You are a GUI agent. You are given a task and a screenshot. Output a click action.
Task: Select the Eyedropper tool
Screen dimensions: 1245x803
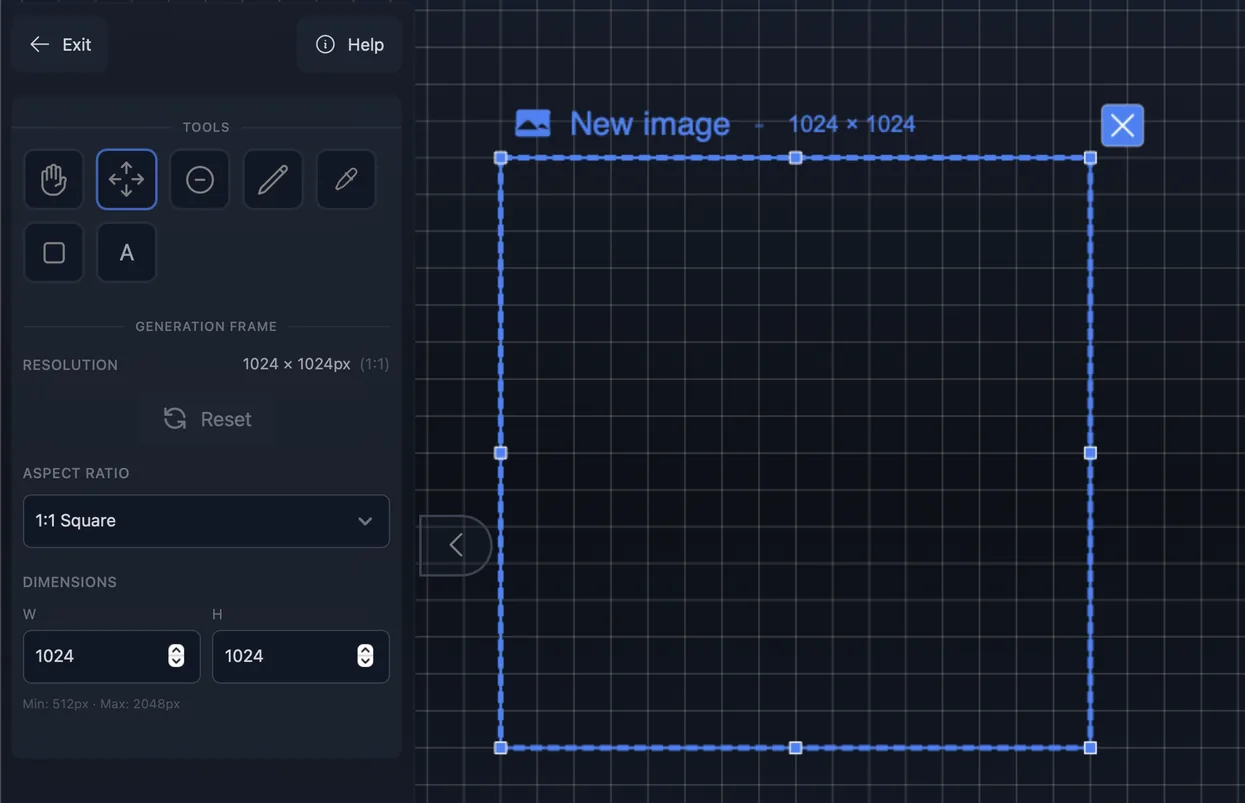pyautogui.click(x=345, y=179)
